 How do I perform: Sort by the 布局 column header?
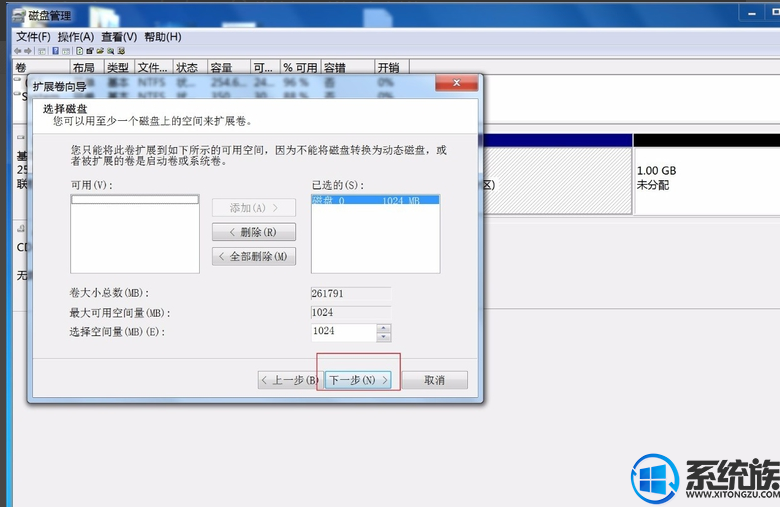(x=87, y=68)
